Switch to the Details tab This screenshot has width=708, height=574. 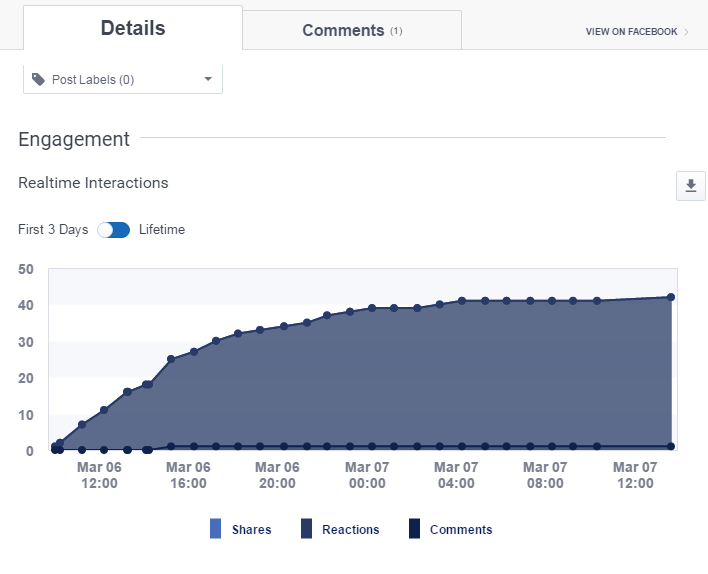(x=133, y=29)
